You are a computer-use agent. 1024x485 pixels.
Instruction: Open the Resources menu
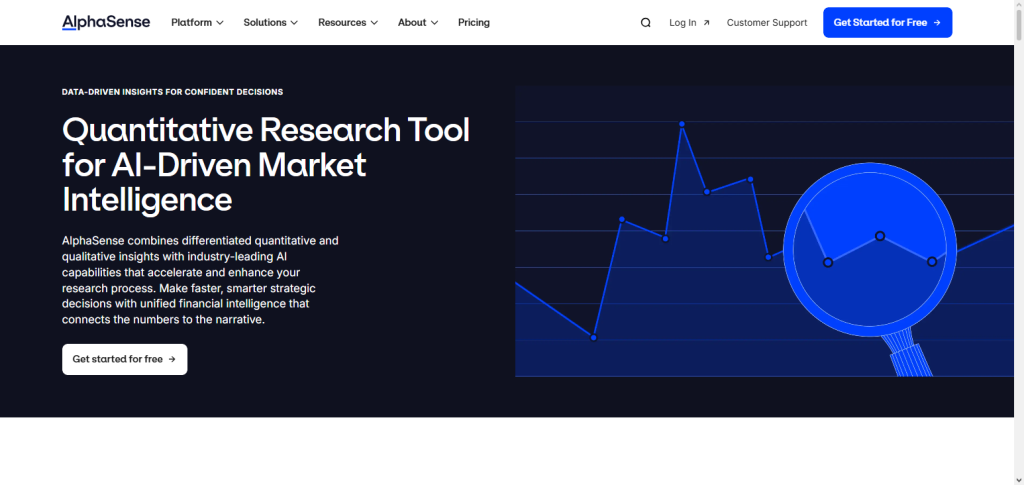pyautogui.click(x=348, y=23)
